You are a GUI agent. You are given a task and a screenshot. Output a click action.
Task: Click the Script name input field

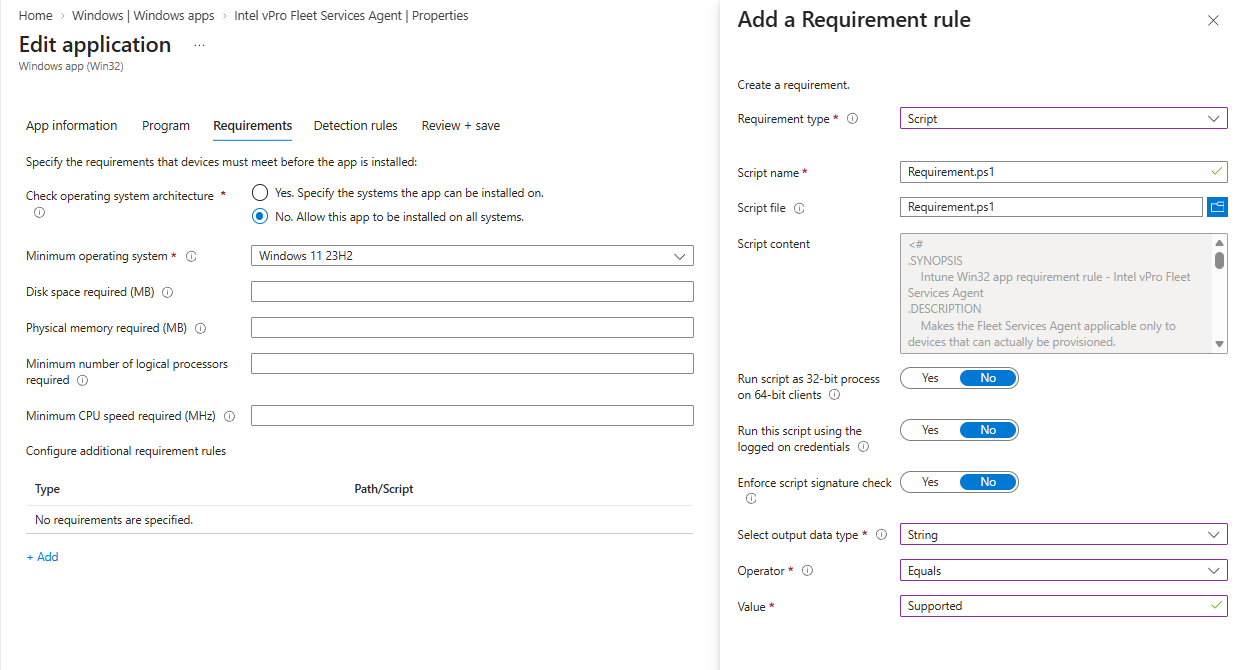1063,172
